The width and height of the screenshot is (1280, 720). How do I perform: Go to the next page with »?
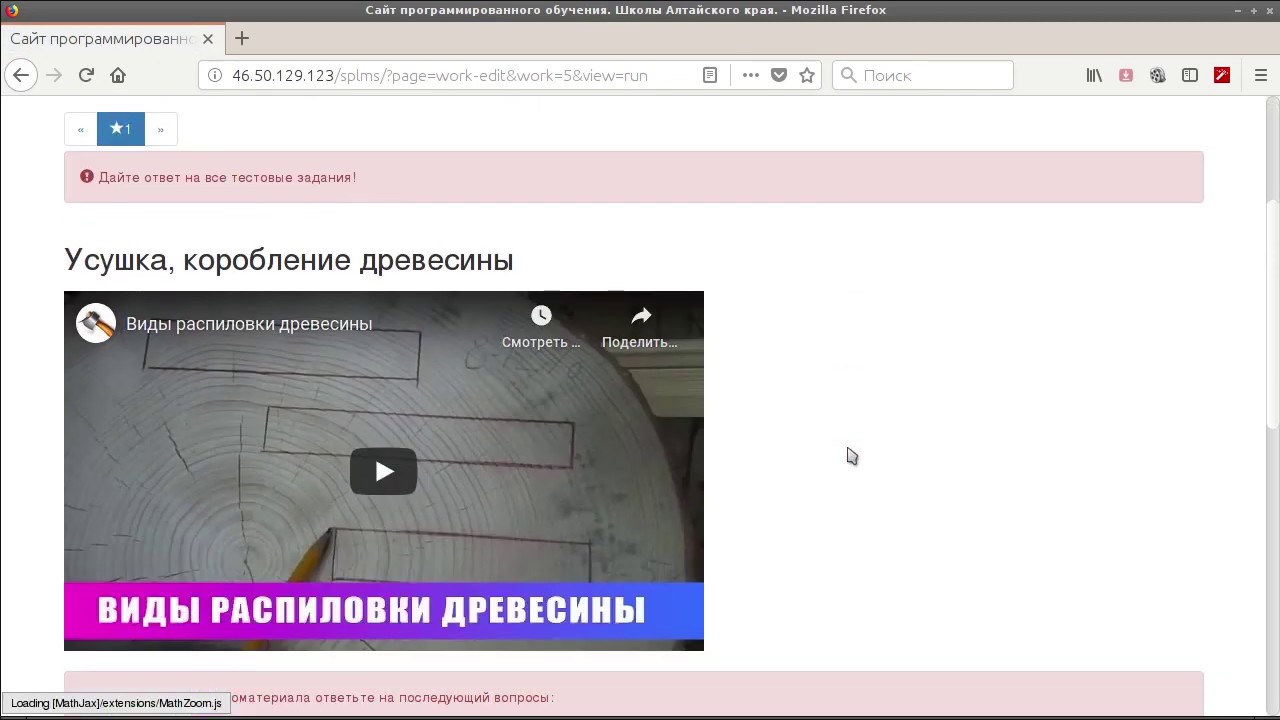coord(160,129)
